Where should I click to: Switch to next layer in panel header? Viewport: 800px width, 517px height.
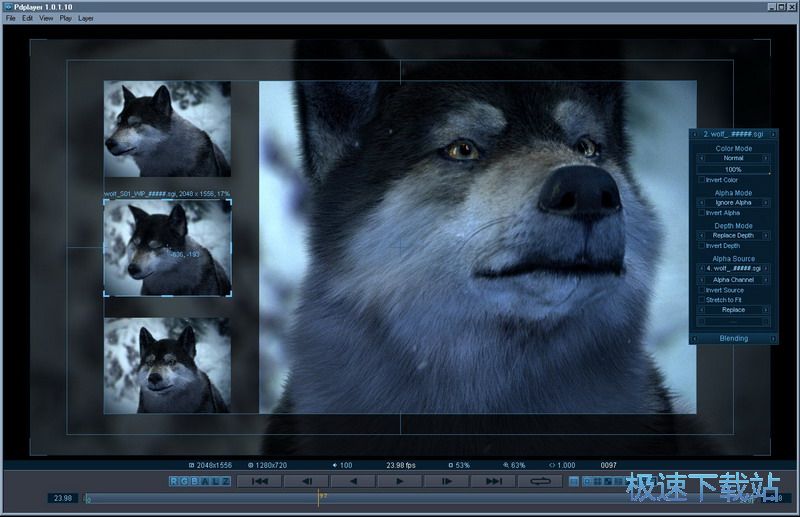pyautogui.click(x=773, y=134)
